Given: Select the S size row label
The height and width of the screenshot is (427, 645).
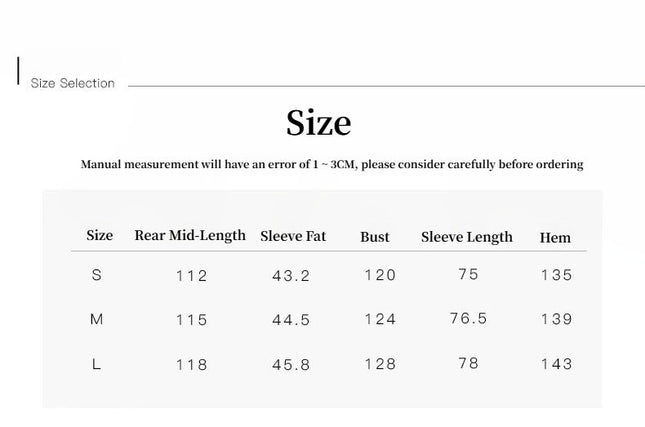Looking at the screenshot, I should pyautogui.click(x=97, y=275).
